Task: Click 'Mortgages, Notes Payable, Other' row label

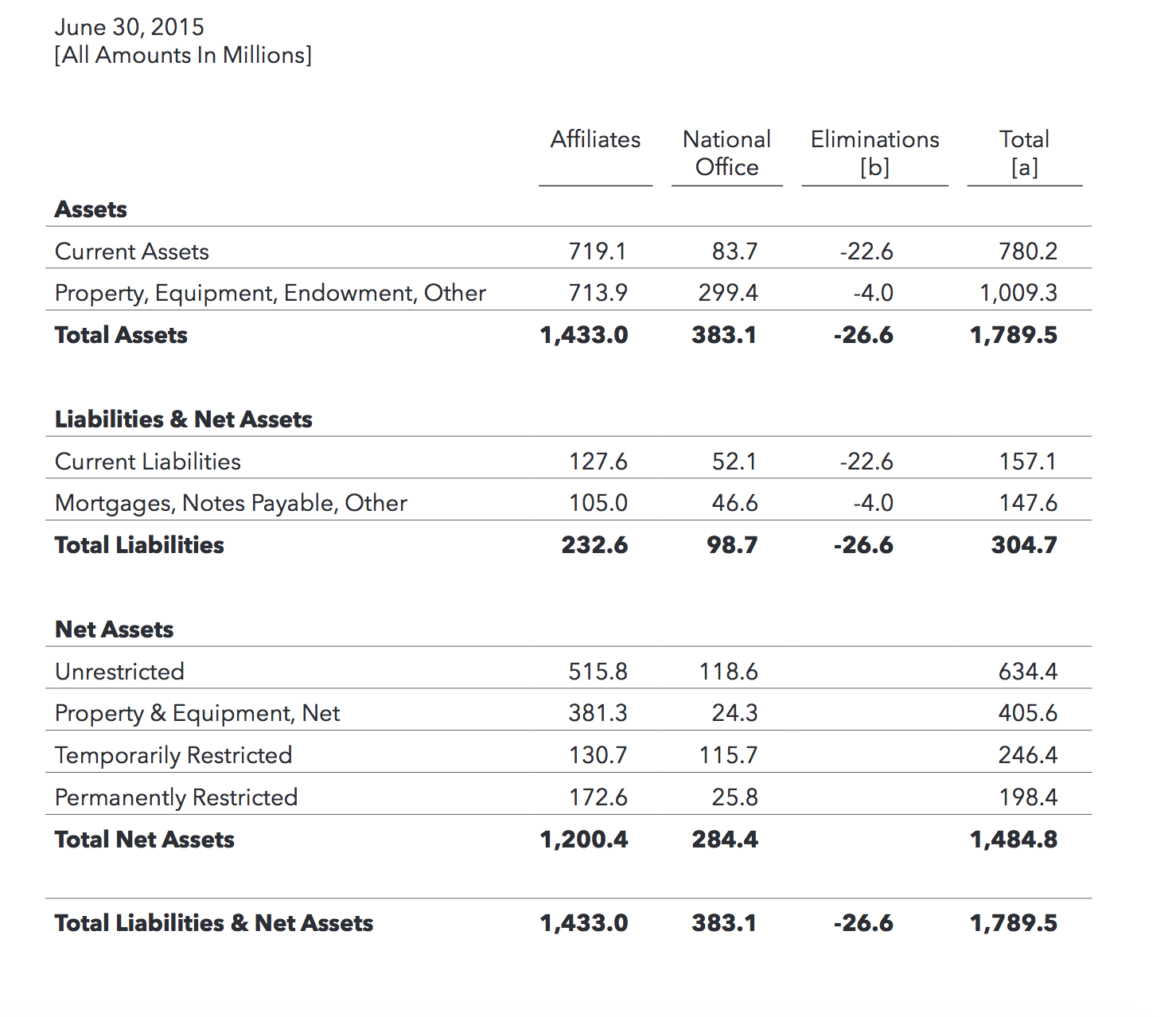Action: coord(231,503)
